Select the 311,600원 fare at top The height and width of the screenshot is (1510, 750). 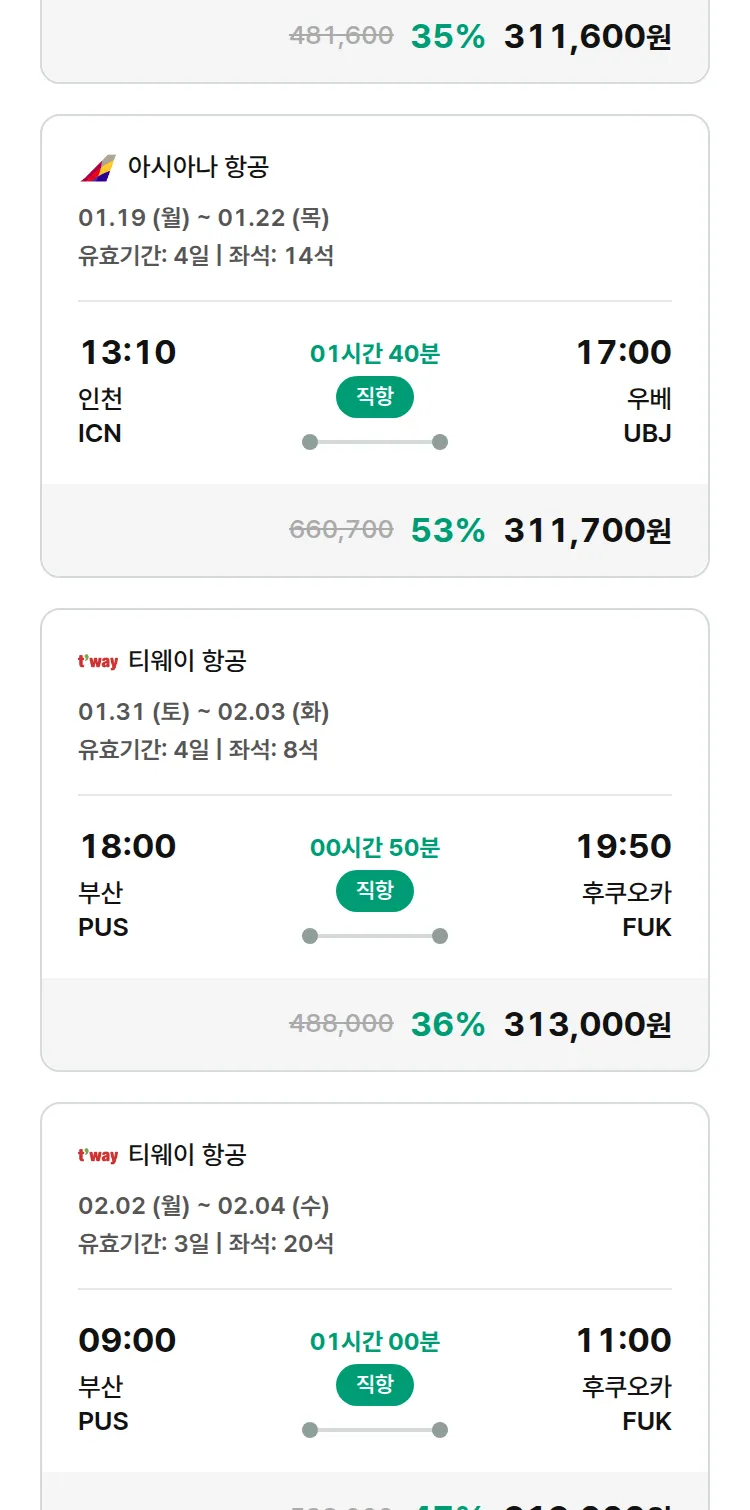(587, 37)
